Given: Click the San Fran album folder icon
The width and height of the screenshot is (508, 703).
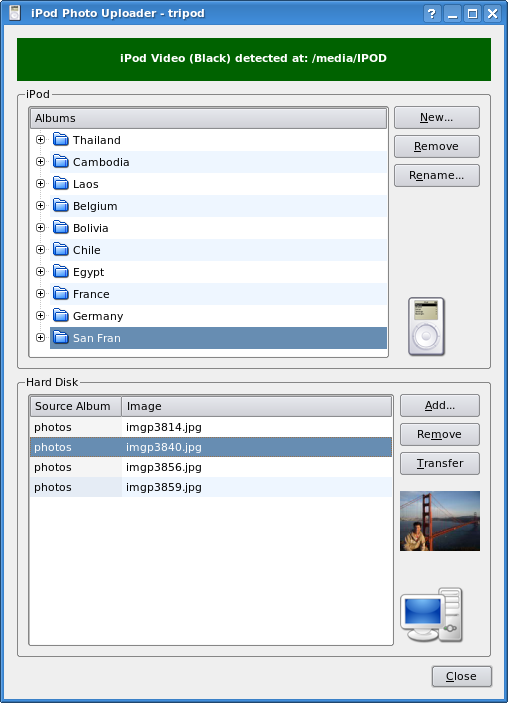Looking at the screenshot, I should point(61,338).
